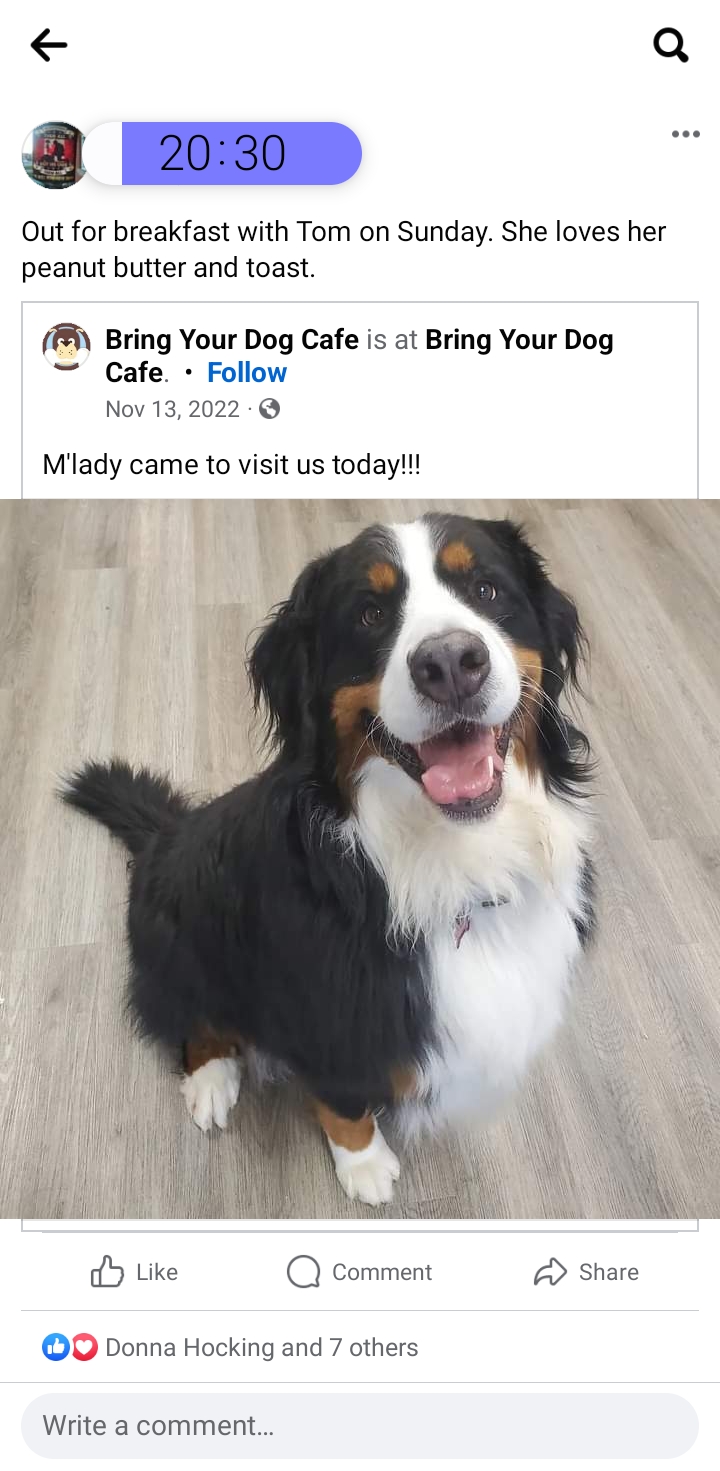Follow Bring Your Dog Cafe

pyautogui.click(x=247, y=373)
